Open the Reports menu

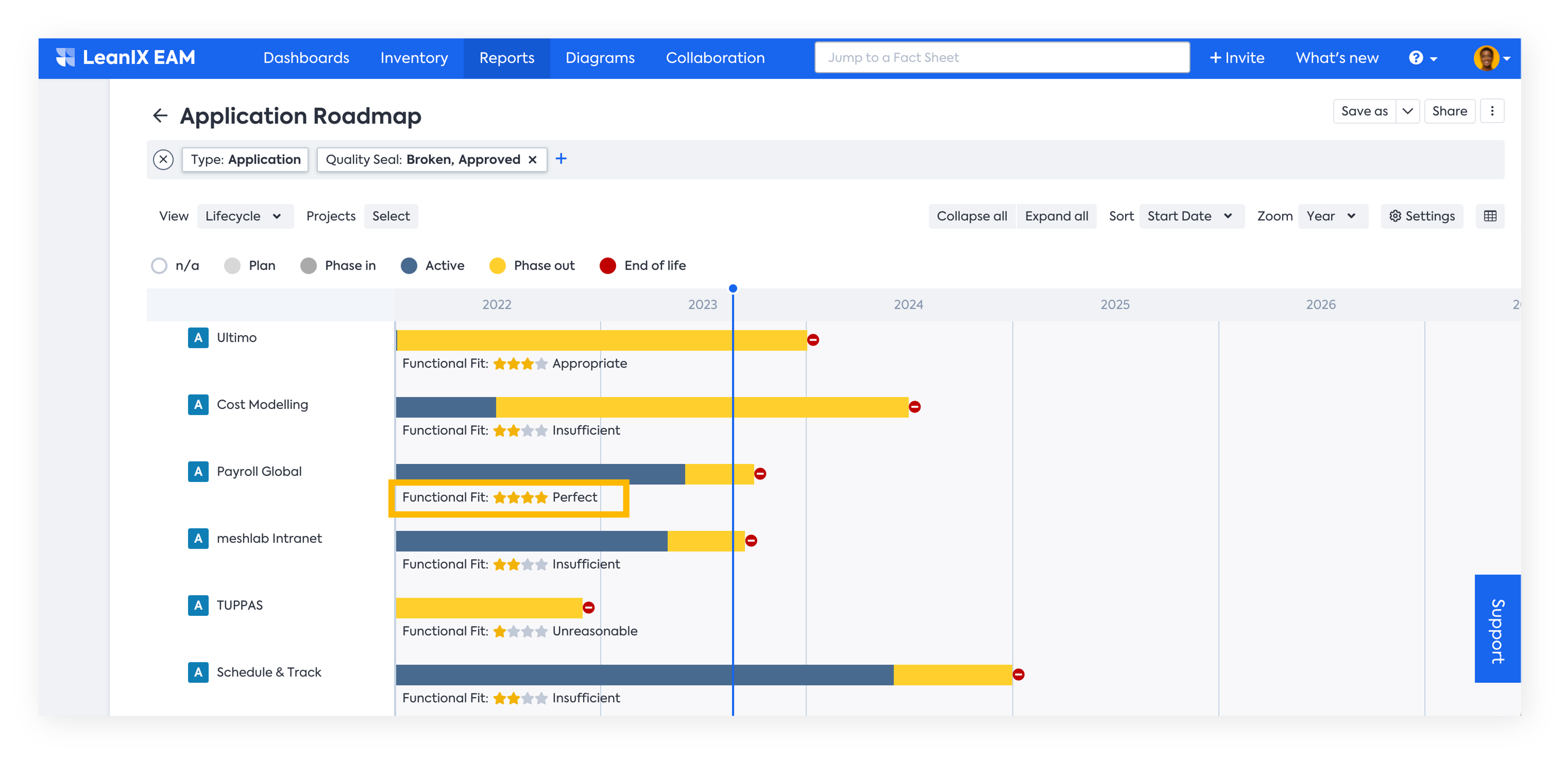(x=506, y=58)
